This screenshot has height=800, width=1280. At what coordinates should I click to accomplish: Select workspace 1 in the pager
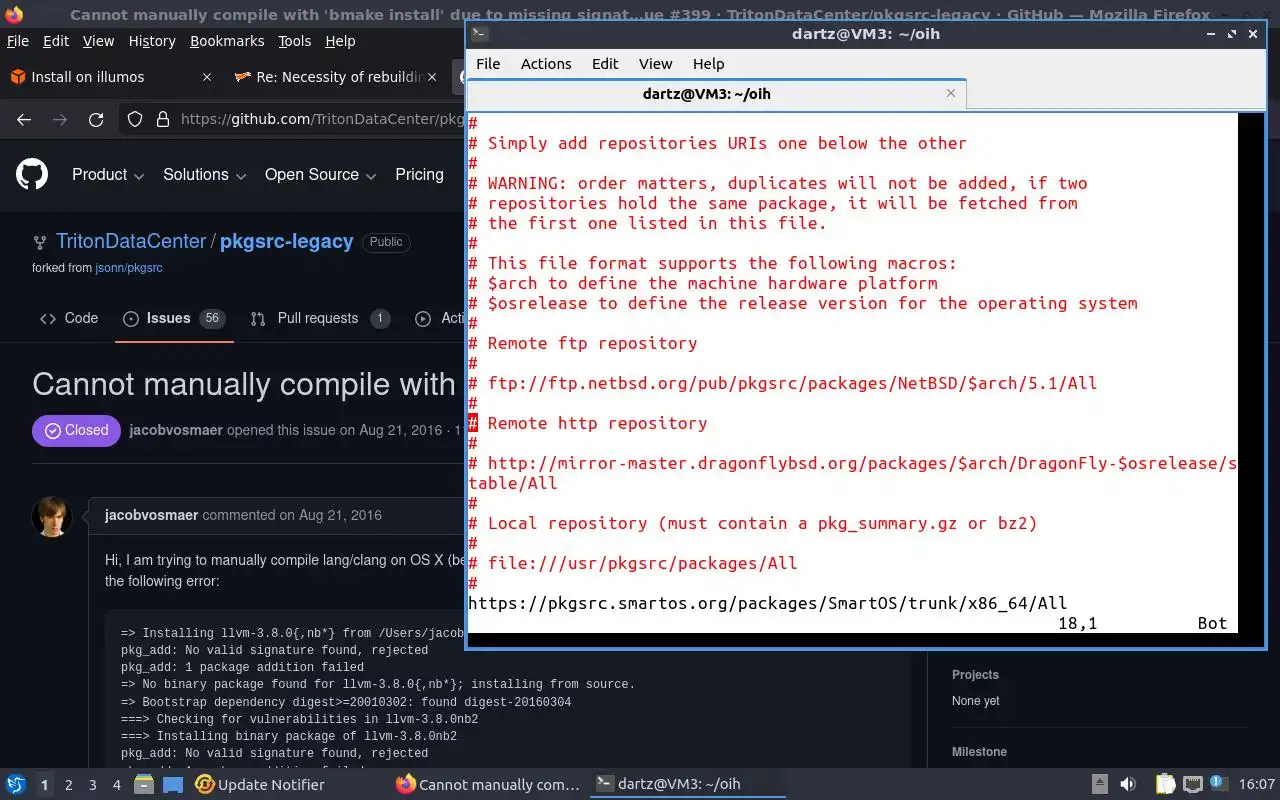point(44,785)
